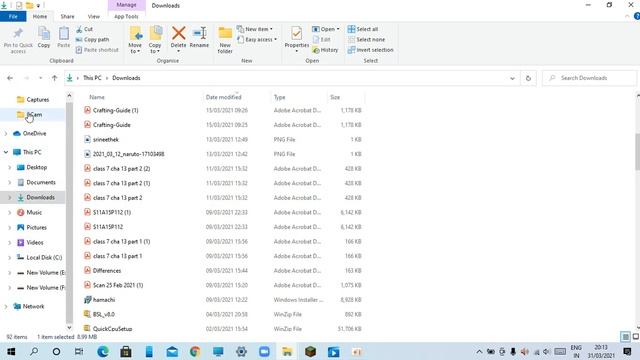640x360 pixels.
Task: Expand the Network tree node
Action: pyautogui.click(x=6, y=306)
